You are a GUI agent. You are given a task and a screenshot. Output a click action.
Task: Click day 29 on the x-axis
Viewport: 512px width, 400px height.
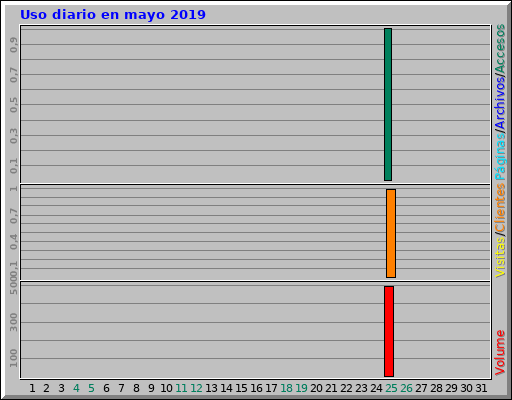(x=451, y=388)
